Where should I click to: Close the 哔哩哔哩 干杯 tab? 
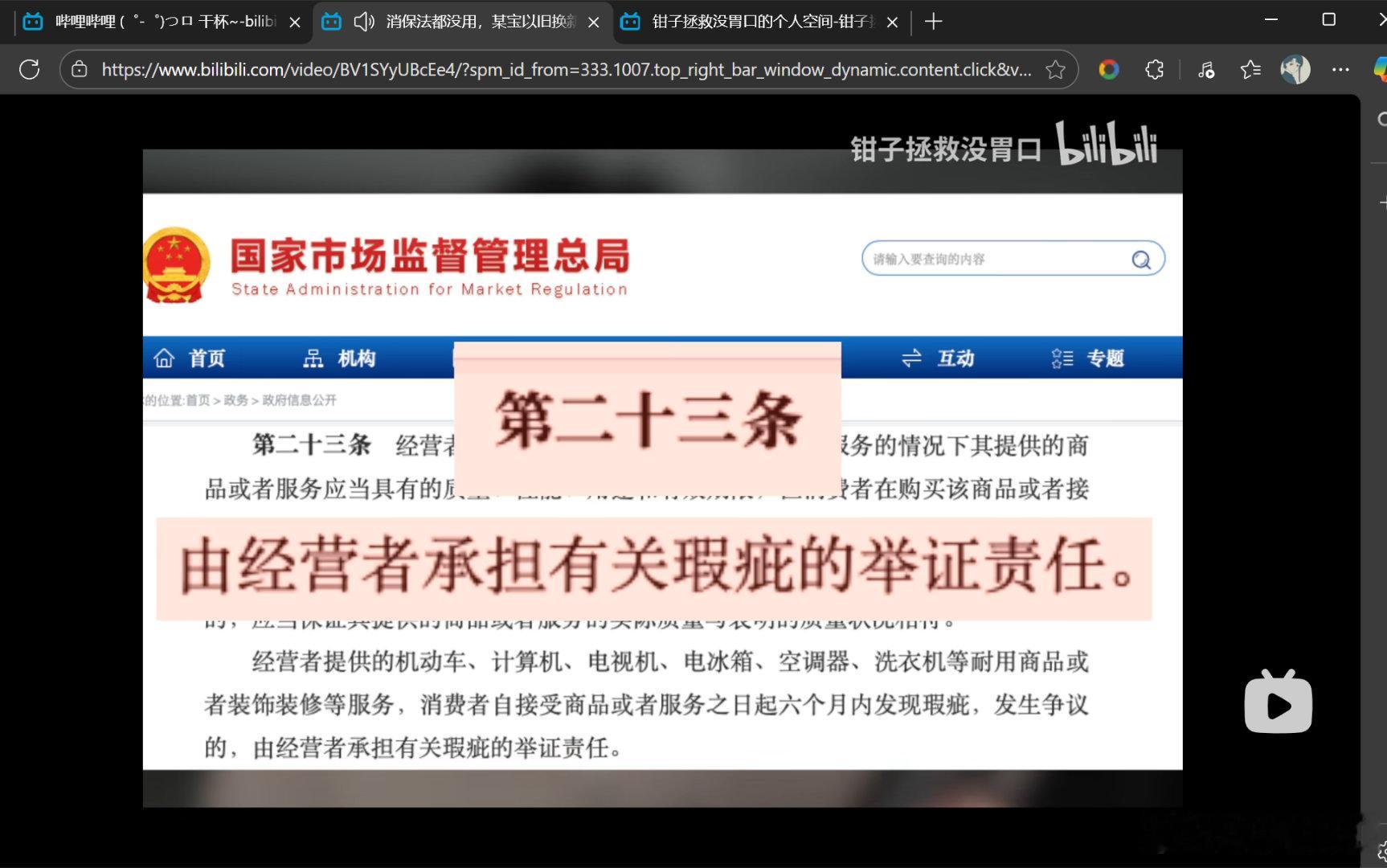click(x=295, y=23)
